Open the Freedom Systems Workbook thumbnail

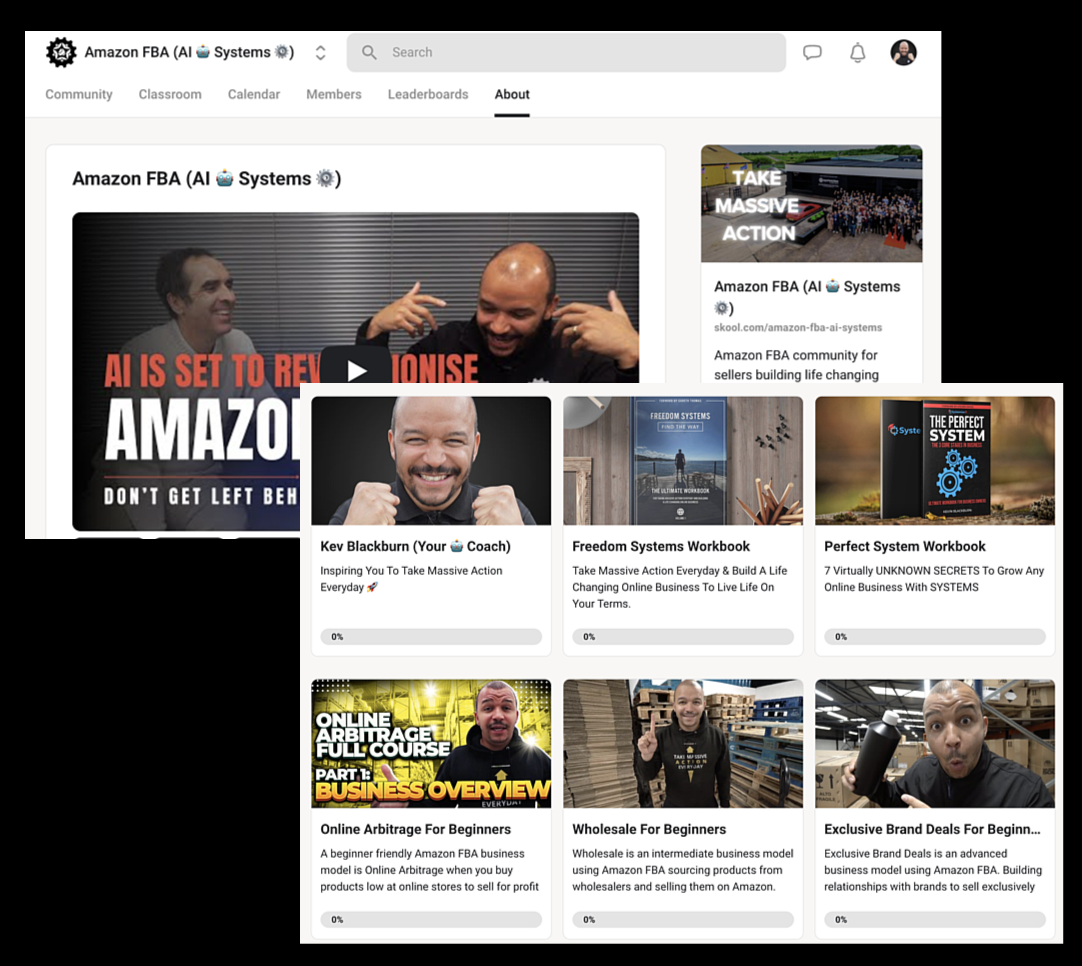pos(683,461)
